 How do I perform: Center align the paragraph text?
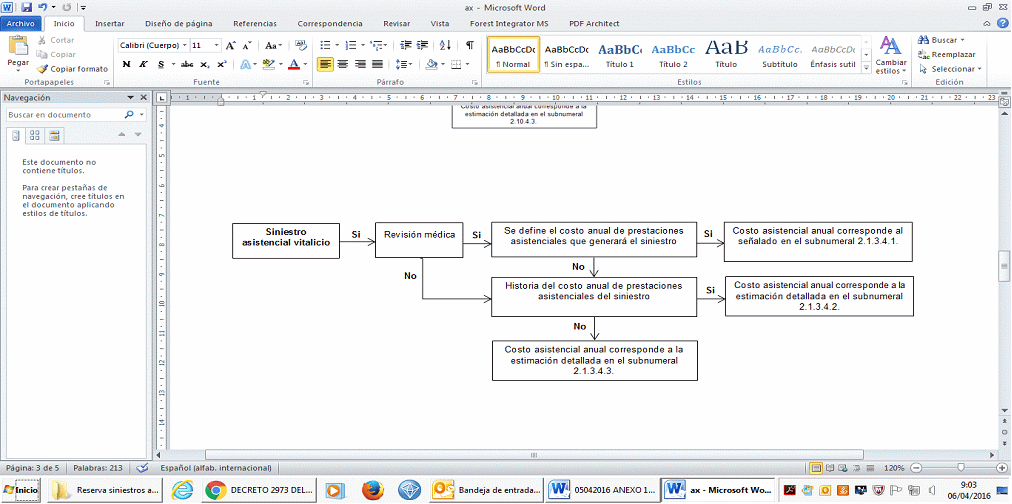344,64
